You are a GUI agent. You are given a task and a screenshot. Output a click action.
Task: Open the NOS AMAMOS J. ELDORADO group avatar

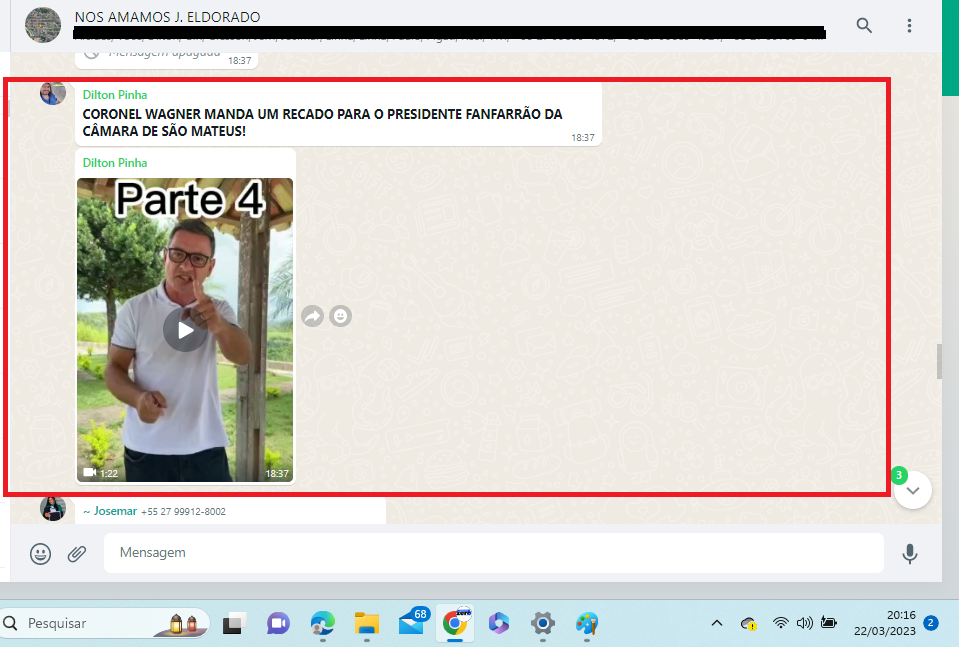pos(43,25)
